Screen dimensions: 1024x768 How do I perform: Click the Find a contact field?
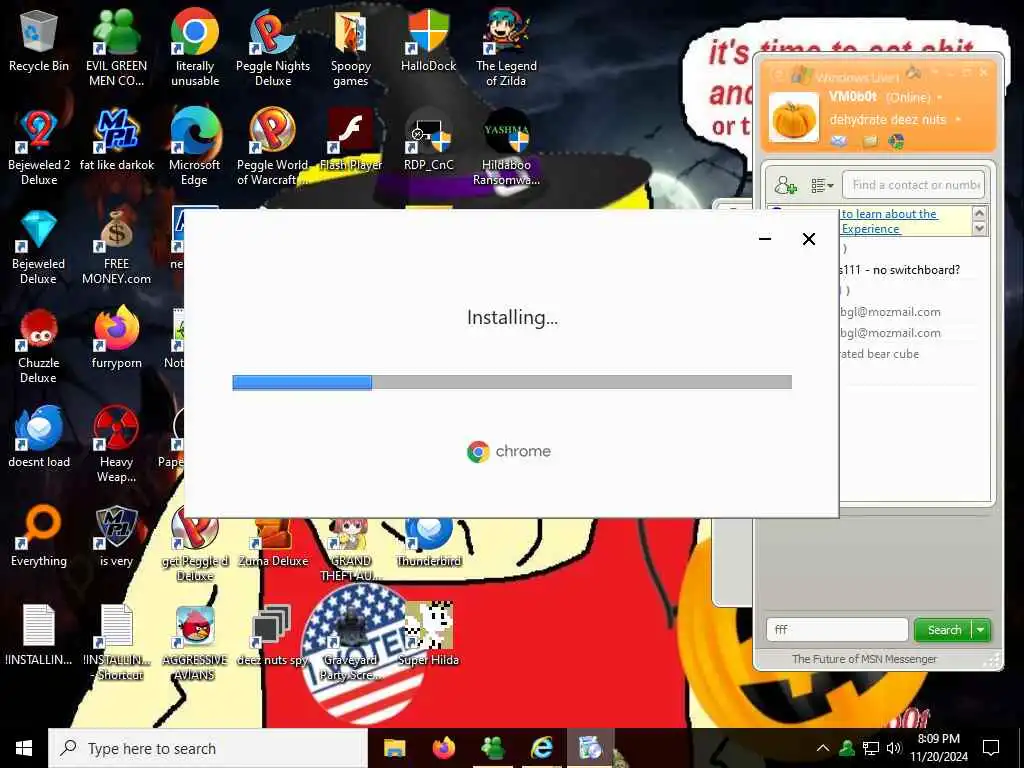[914, 185]
